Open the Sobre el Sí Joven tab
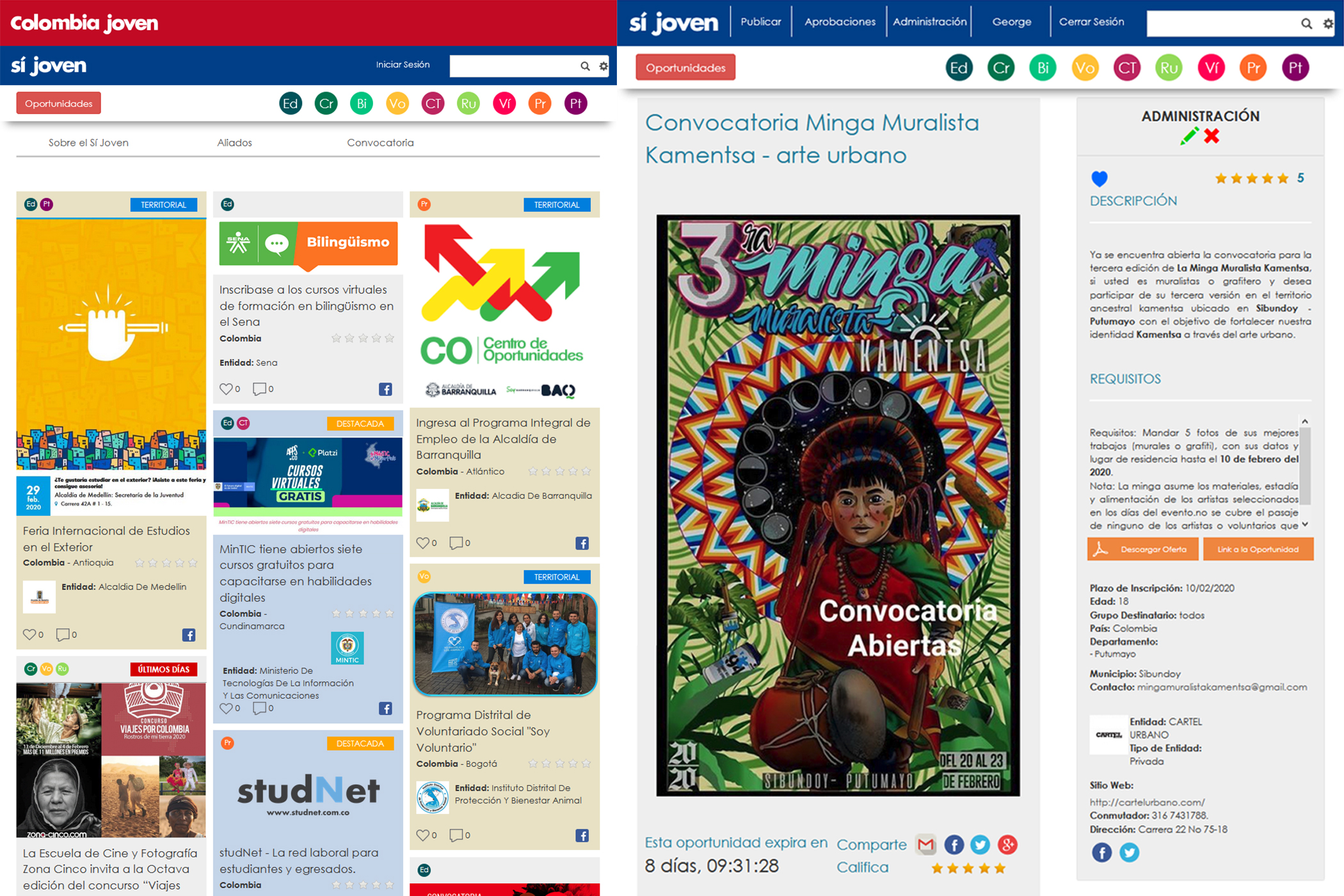The image size is (1344, 896). 88,143
